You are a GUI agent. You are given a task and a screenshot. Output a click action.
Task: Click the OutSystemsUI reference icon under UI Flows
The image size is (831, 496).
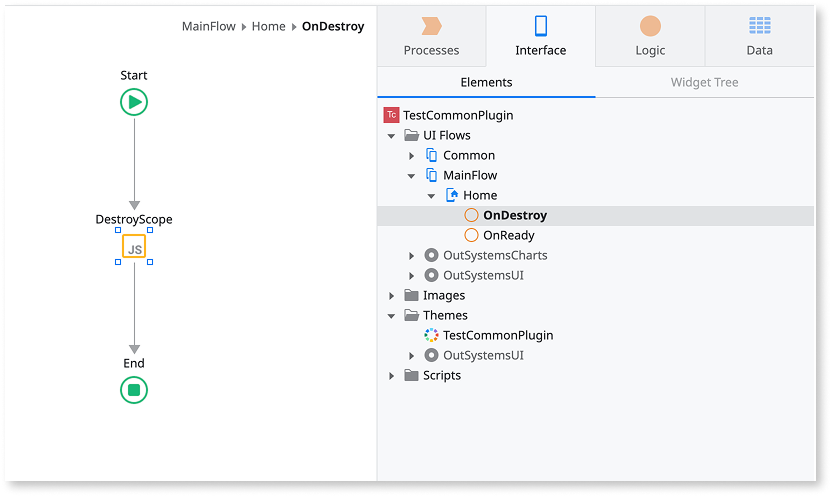click(431, 276)
